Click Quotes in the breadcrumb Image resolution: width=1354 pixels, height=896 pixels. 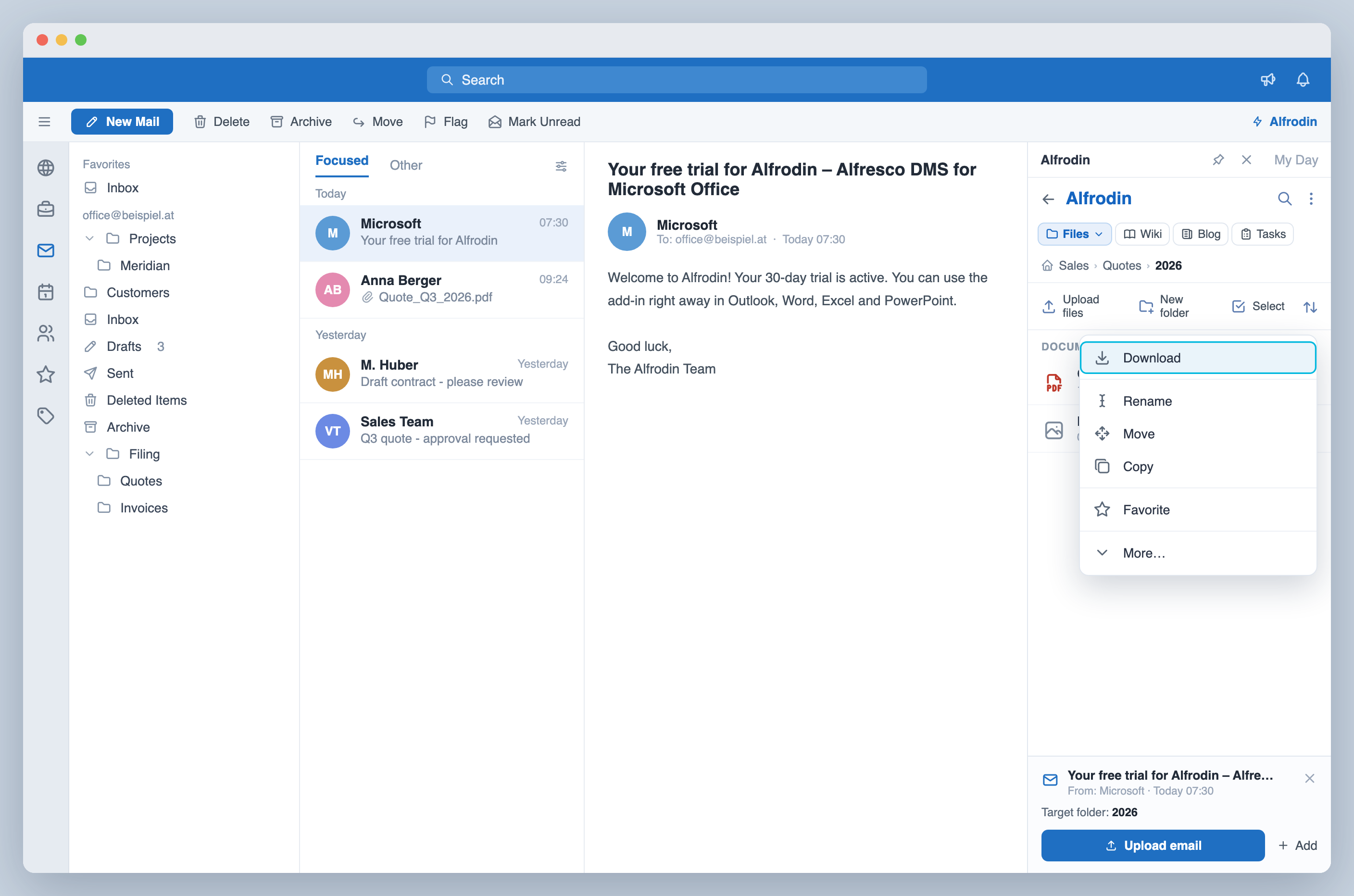click(x=1121, y=266)
